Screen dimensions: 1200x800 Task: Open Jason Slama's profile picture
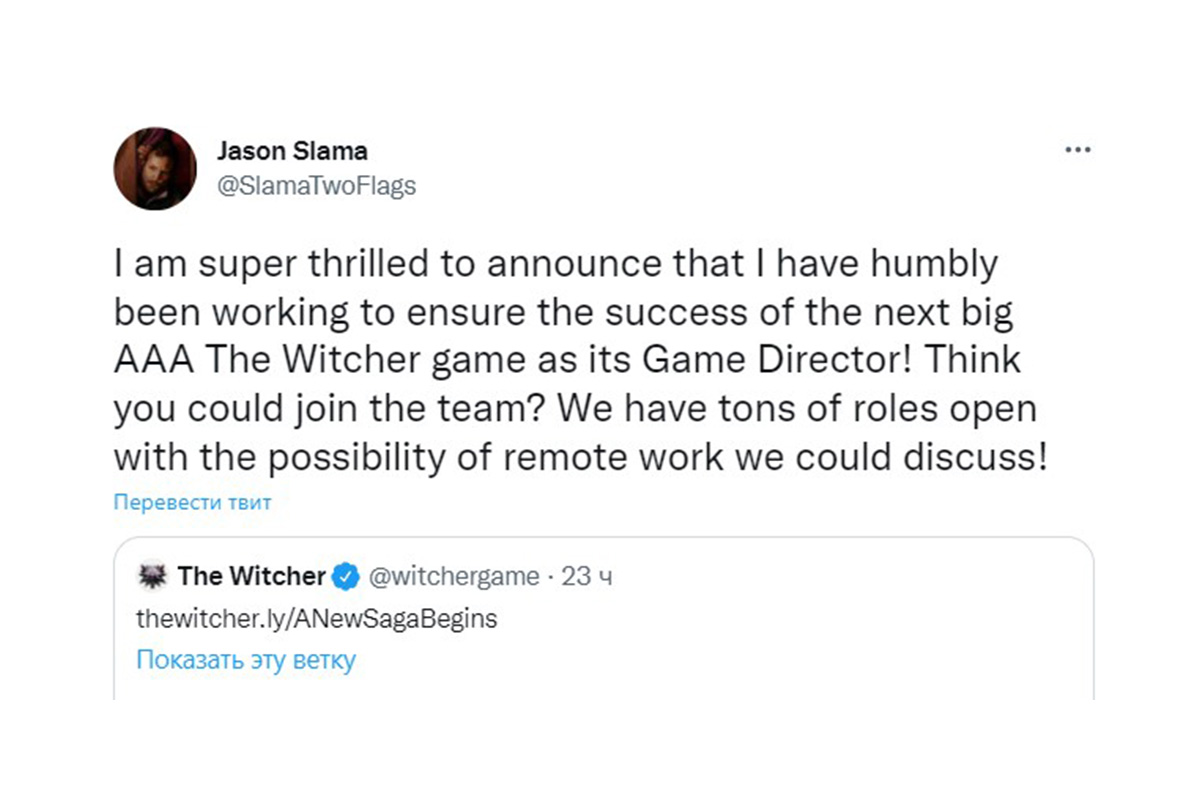coord(155,168)
